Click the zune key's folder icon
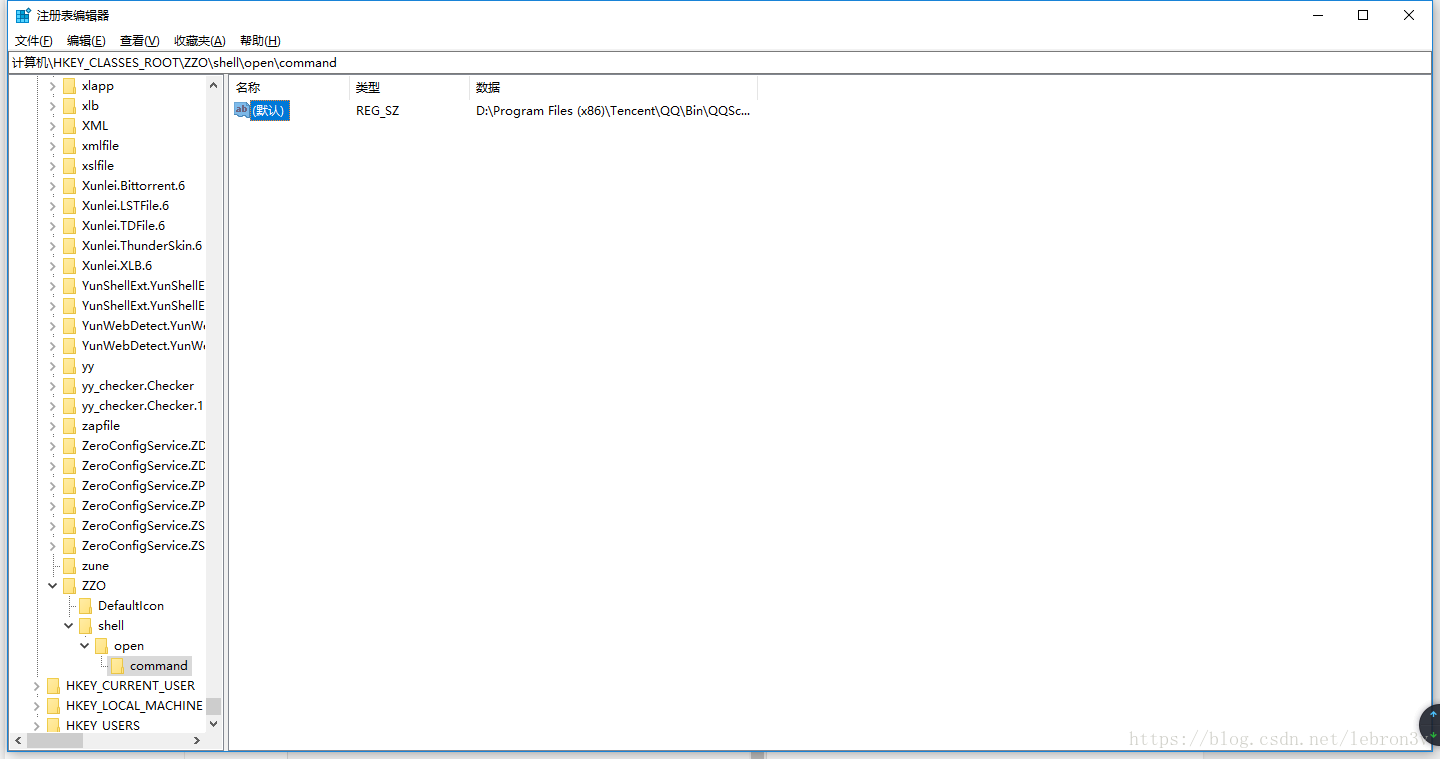 coord(70,565)
